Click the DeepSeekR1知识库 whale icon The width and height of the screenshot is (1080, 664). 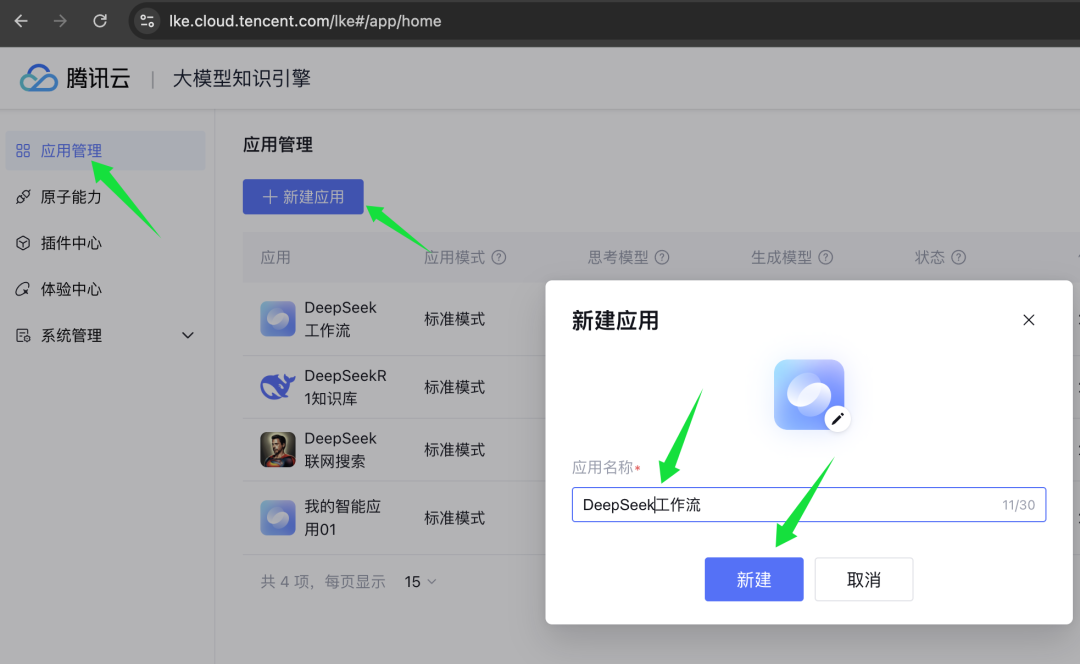278,386
